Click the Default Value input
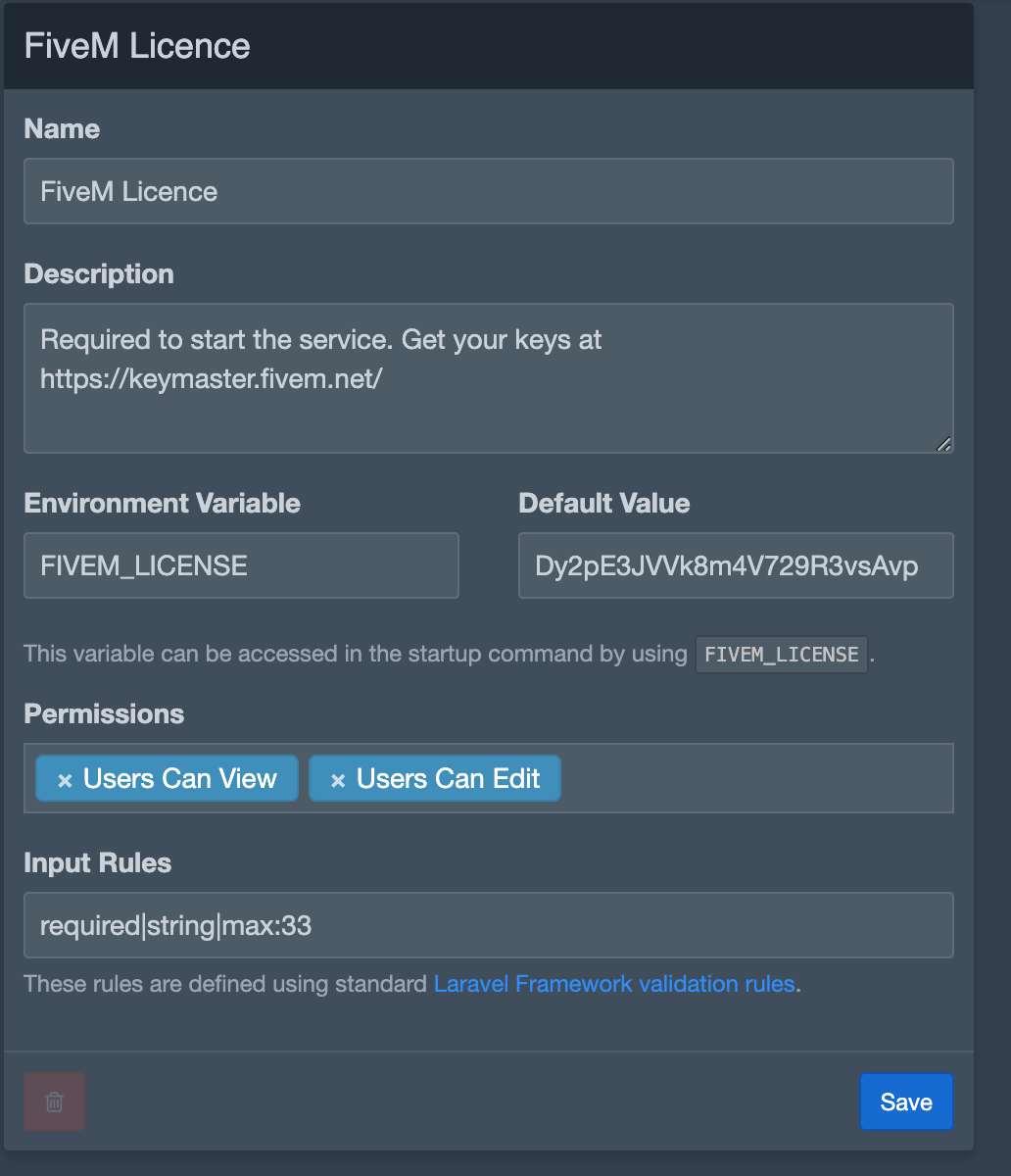 click(x=735, y=565)
